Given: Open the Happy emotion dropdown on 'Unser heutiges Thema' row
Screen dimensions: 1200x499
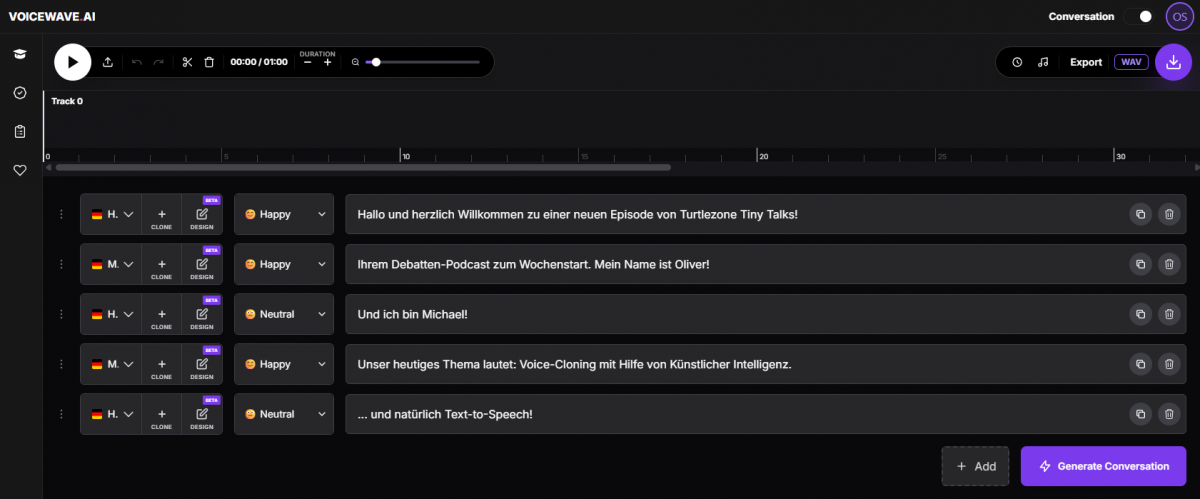Looking at the screenshot, I should pos(284,364).
